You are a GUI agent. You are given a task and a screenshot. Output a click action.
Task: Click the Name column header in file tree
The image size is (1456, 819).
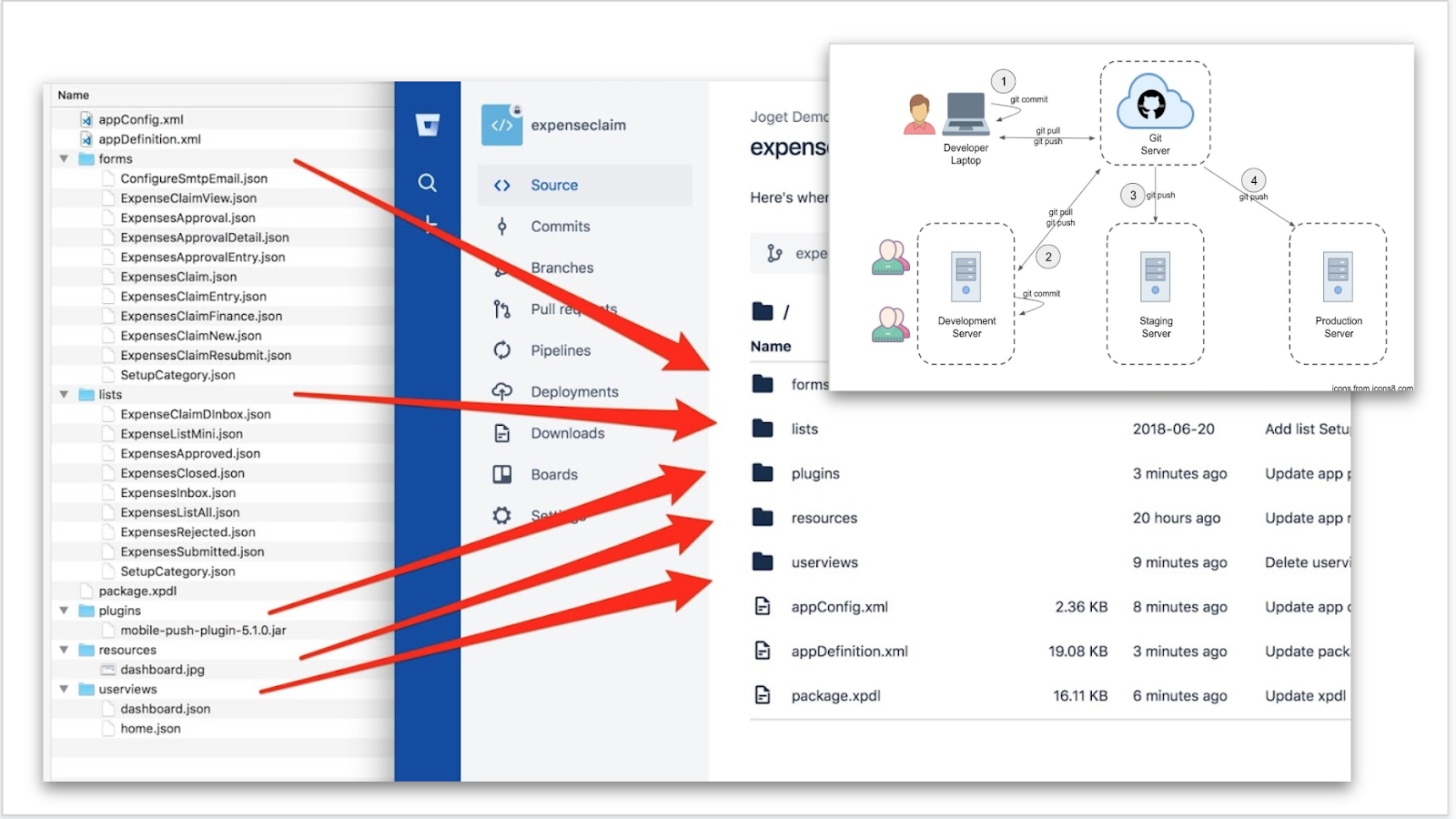[74, 95]
